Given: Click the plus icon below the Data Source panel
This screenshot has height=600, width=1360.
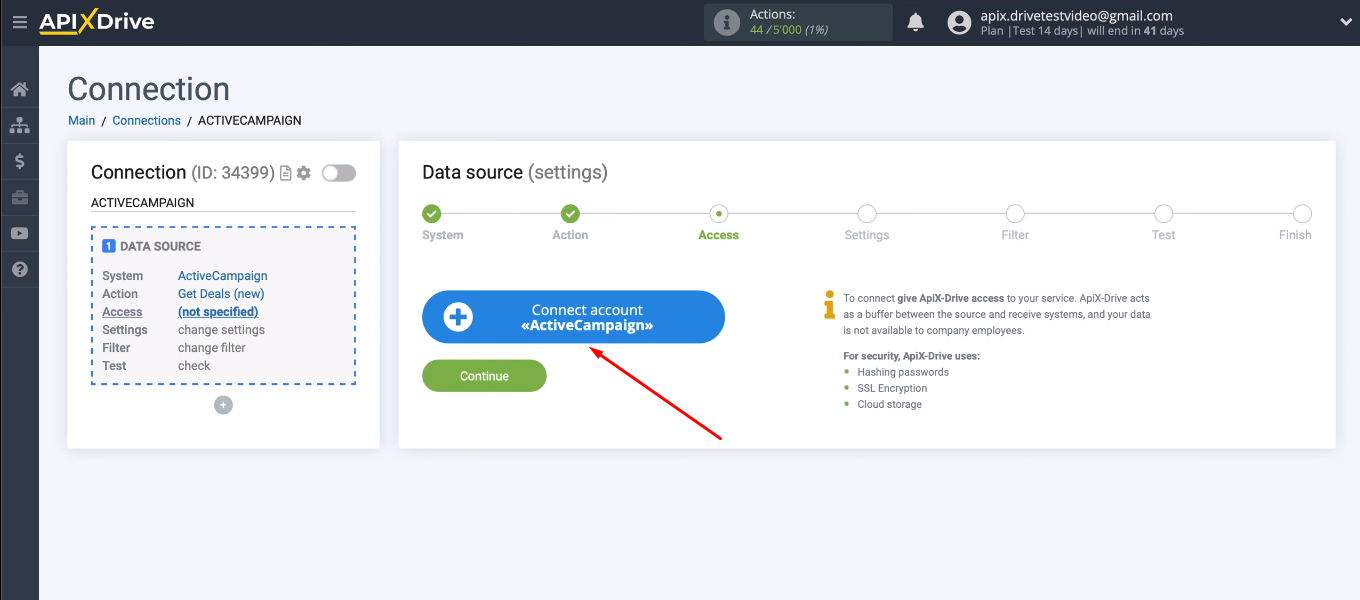Looking at the screenshot, I should click(x=223, y=405).
